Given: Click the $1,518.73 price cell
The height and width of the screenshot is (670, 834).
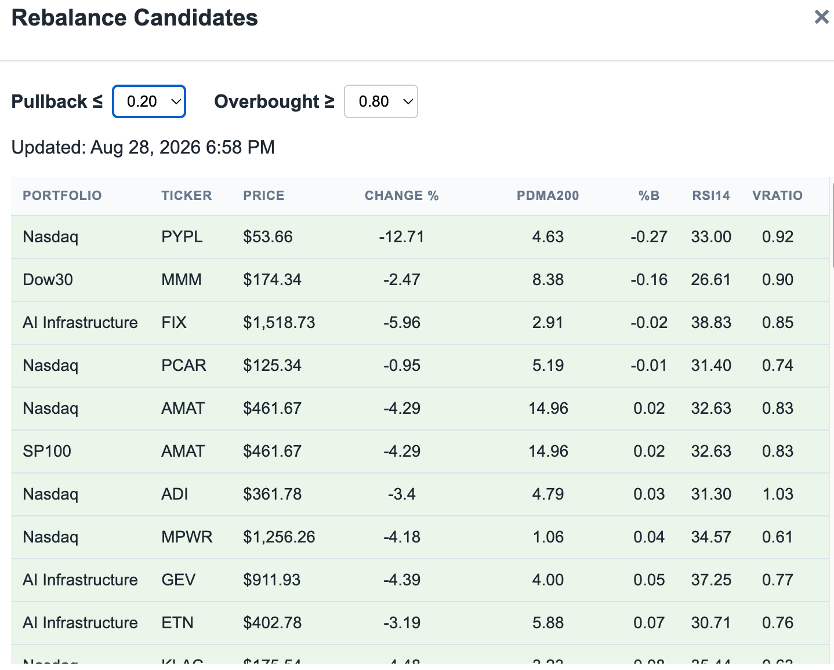Looking at the screenshot, I should click(x=279, y=322).
